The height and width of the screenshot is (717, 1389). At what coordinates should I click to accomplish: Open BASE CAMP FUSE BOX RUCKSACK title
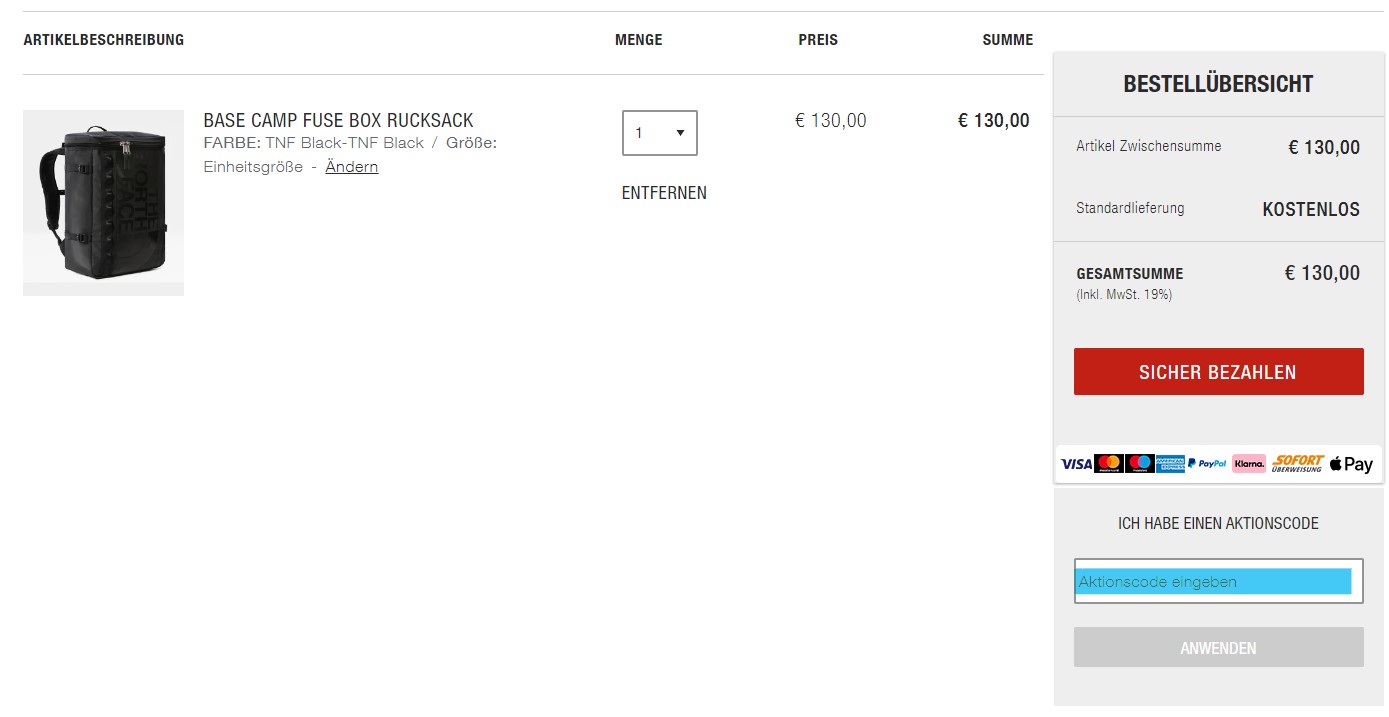[338, 121]
